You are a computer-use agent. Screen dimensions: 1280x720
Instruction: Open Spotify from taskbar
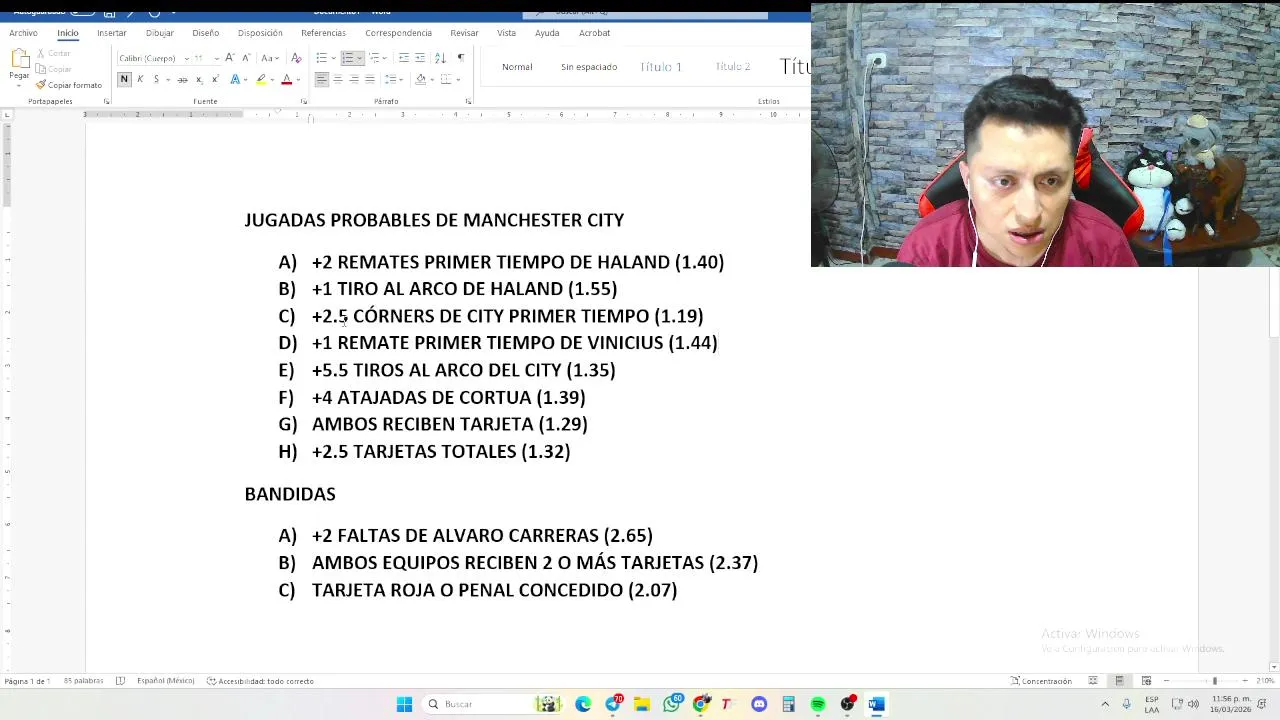tap(818, 704)
